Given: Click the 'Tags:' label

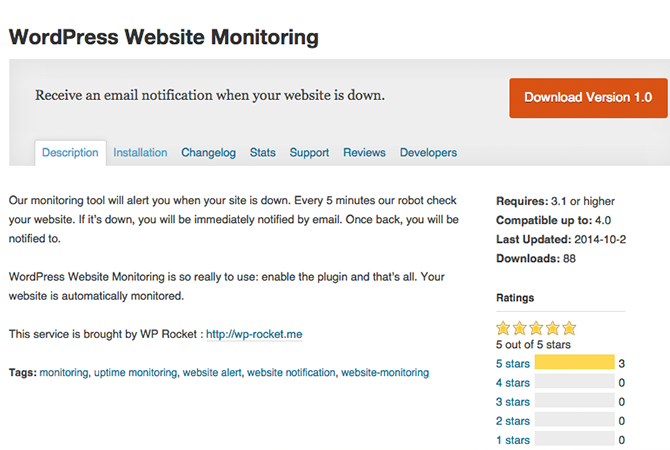Looking at the screenshot, I should pyautogui.click(x=23, y=373).
